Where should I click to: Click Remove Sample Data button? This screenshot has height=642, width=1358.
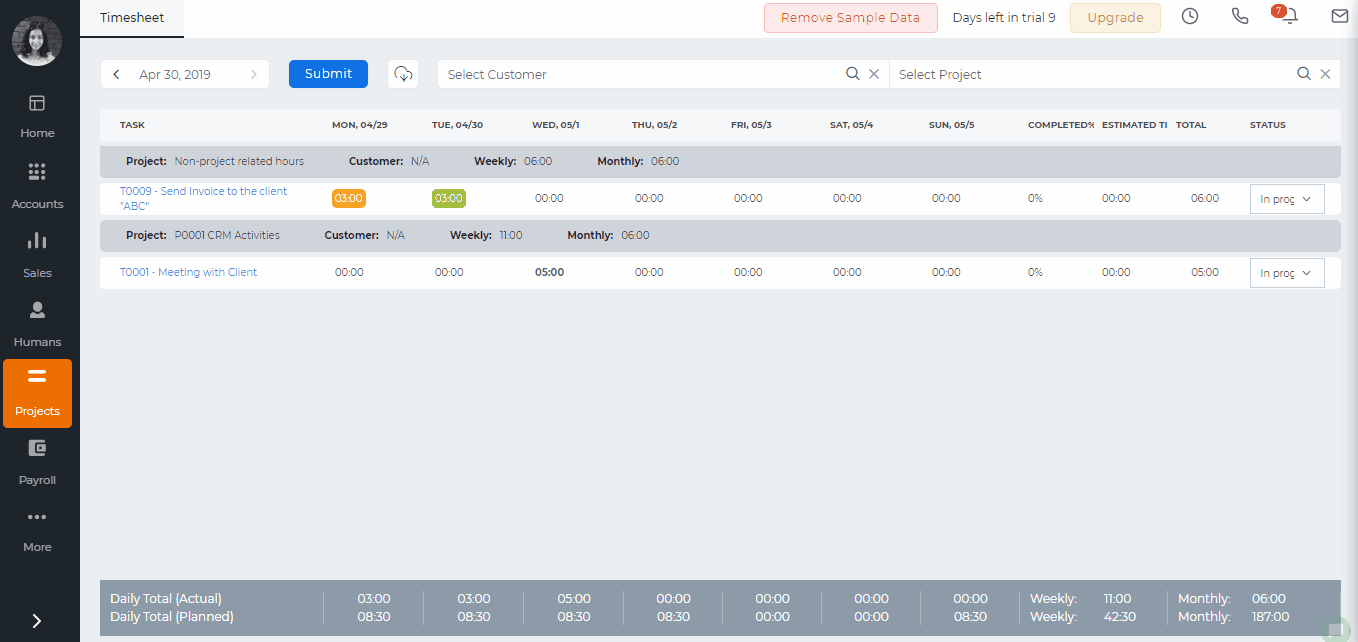(851, 18)
